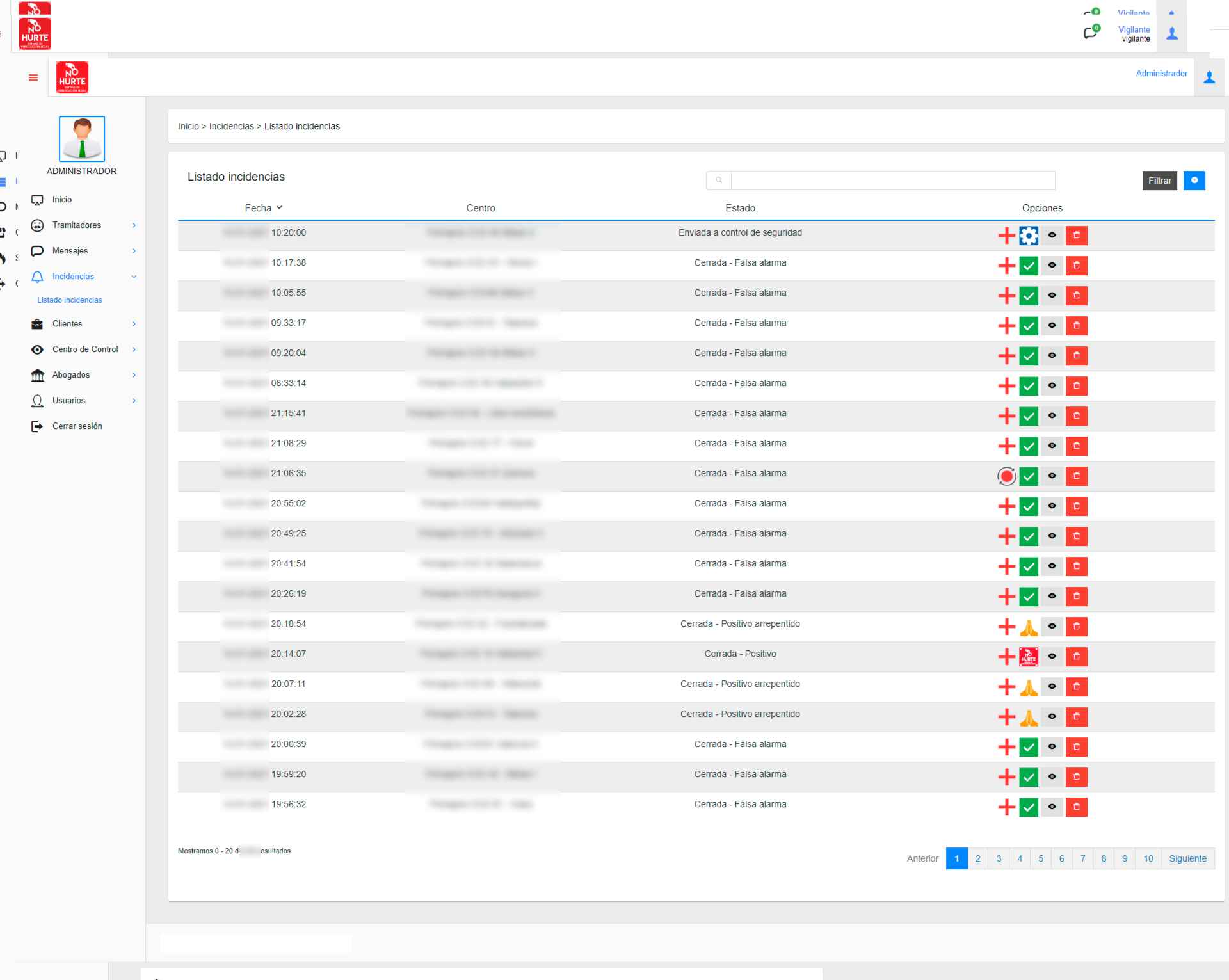Open Tramitadores in the sidebar

pyautogui.click(x=77, y=225)
